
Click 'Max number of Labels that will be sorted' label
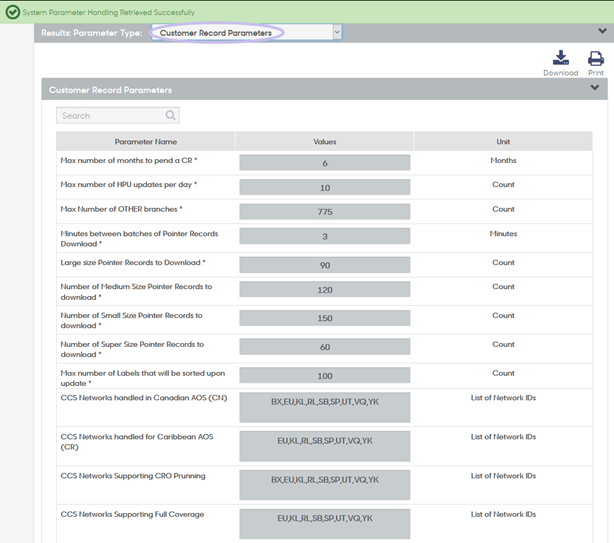(x=143, y=378)
